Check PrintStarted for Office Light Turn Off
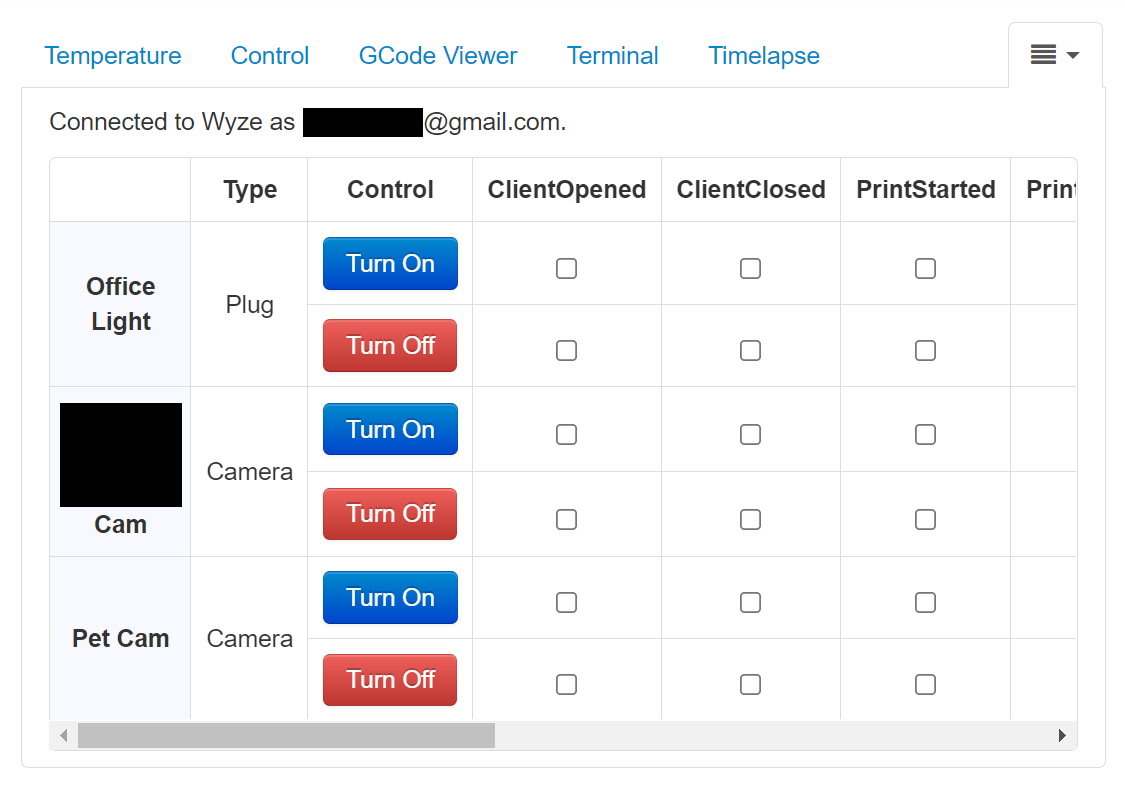 click(925, 350)
